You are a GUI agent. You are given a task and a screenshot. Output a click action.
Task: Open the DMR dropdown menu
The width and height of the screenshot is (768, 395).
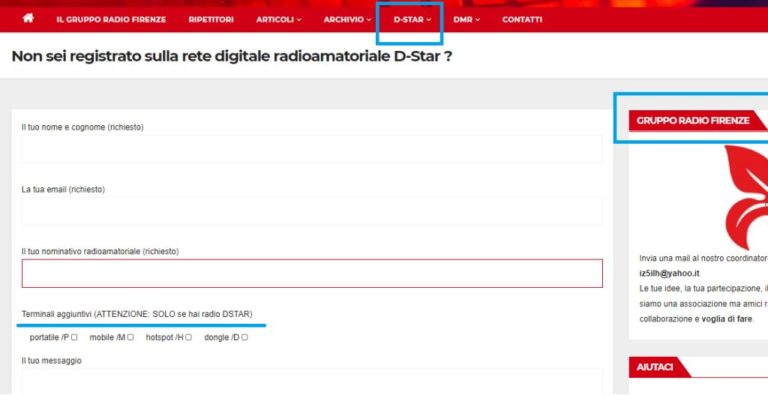[x=466, y=20]
